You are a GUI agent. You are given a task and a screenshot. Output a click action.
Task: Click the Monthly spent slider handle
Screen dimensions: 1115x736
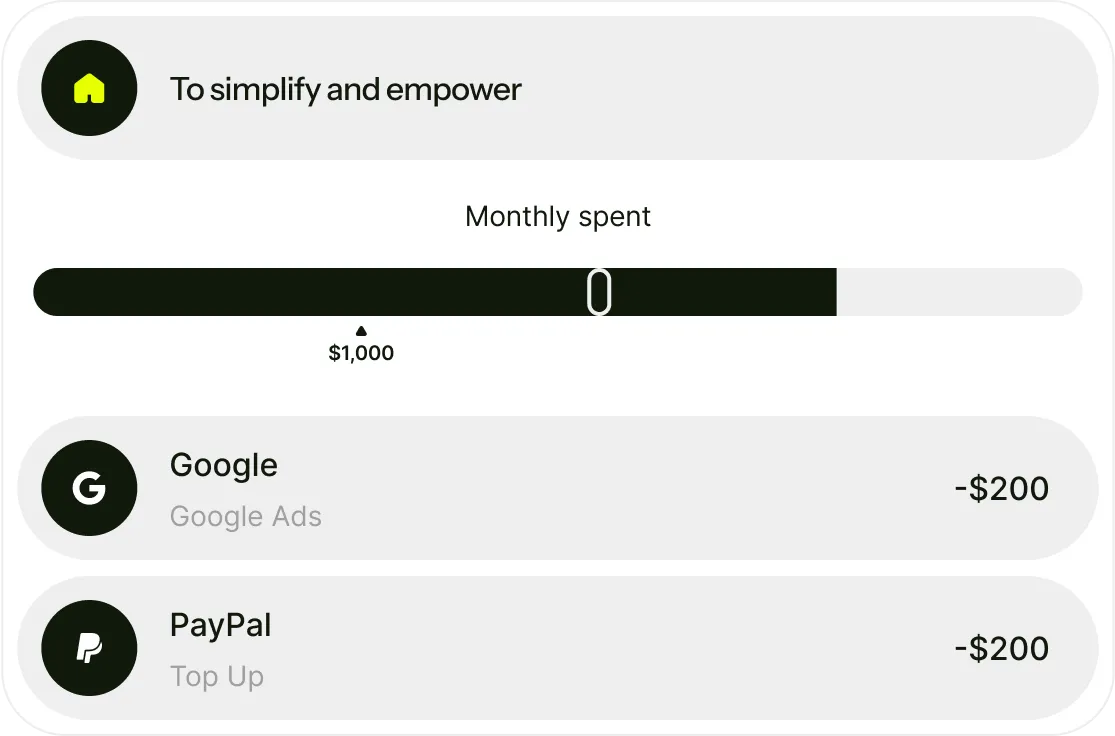pyautogui.click(x=598, y=292)
